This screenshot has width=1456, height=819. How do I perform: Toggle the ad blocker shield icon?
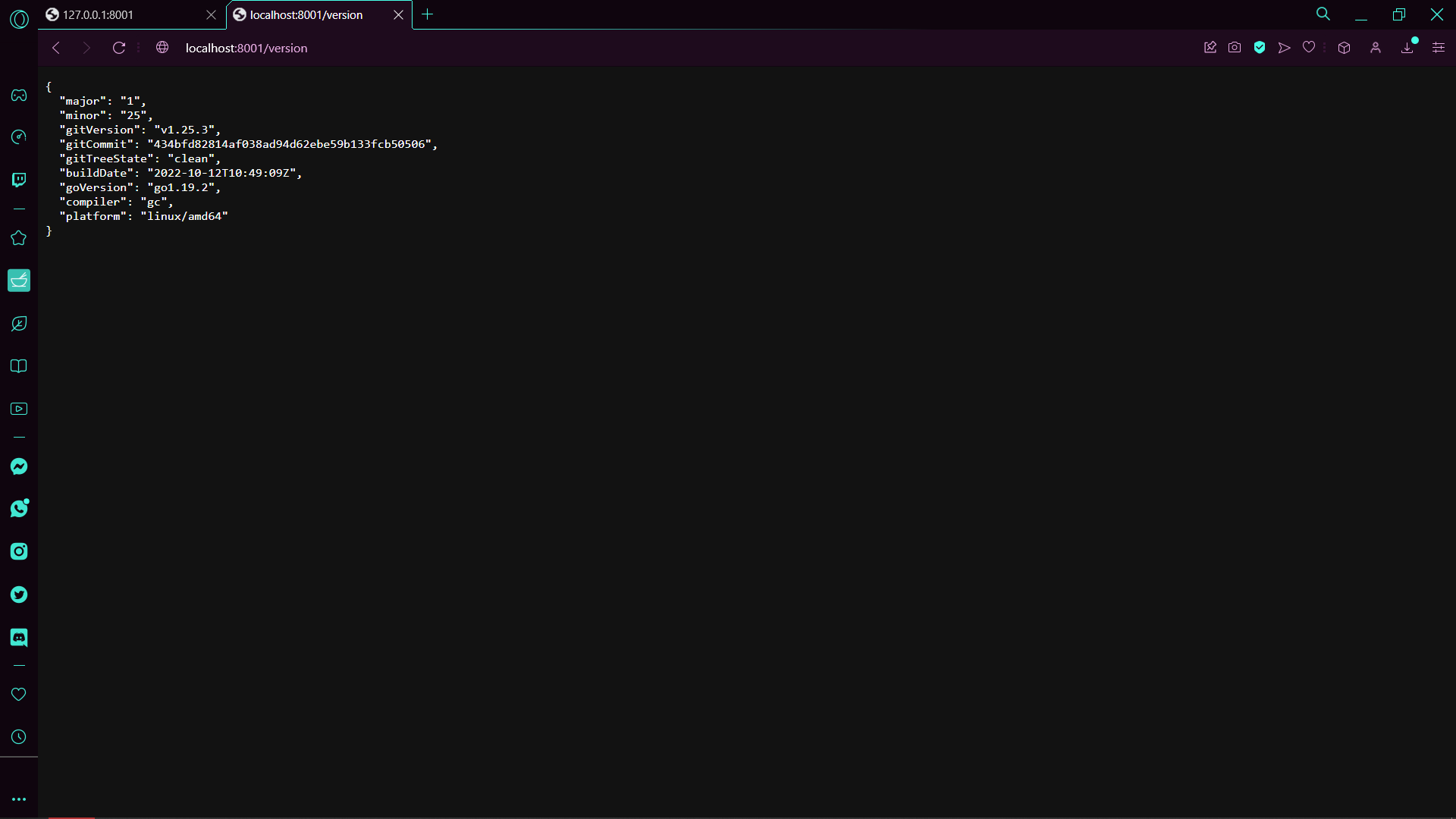pyautogui.click(x=1260, y=48)
